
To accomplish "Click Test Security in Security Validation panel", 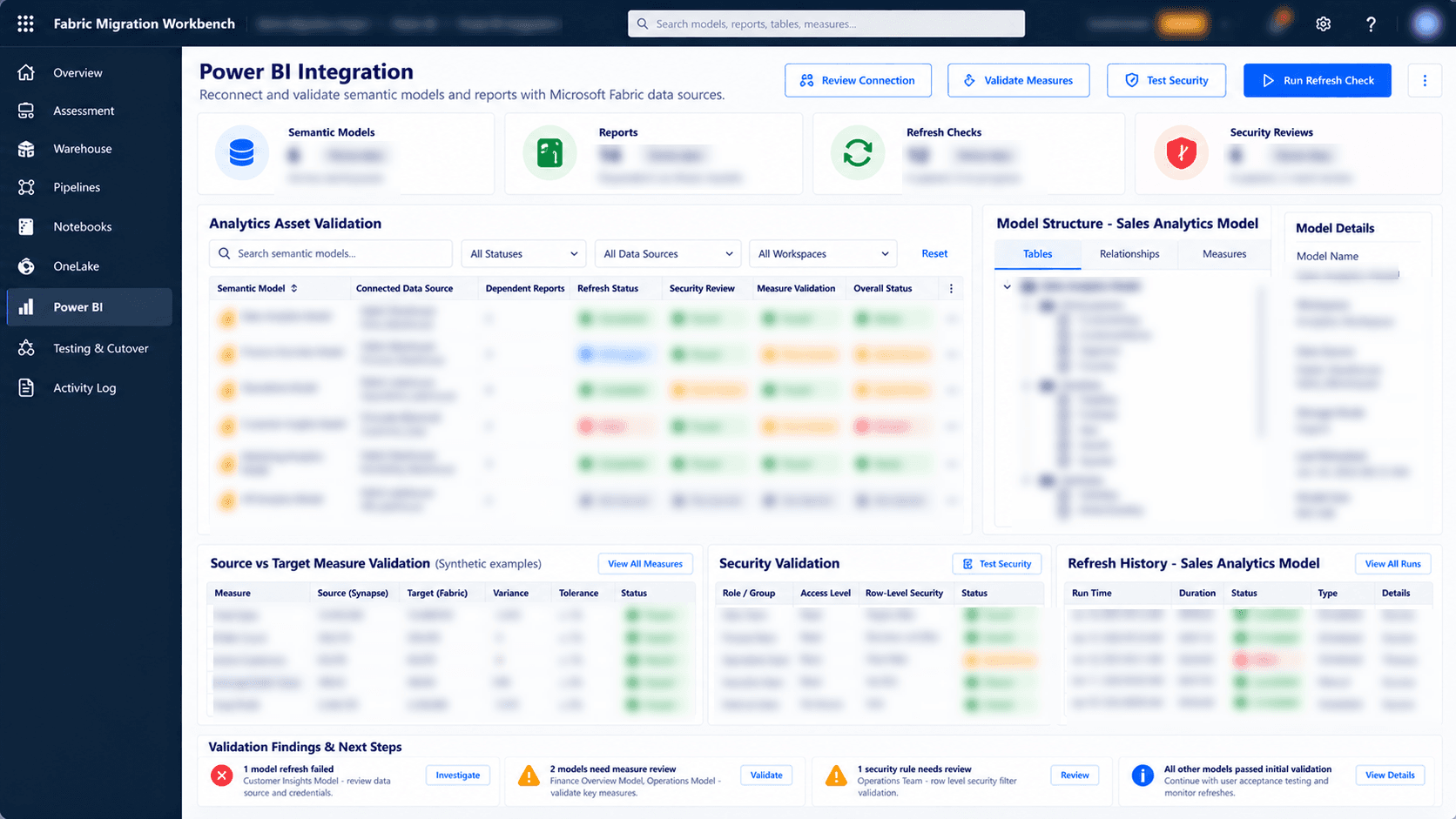I will [x=997, y=564].
